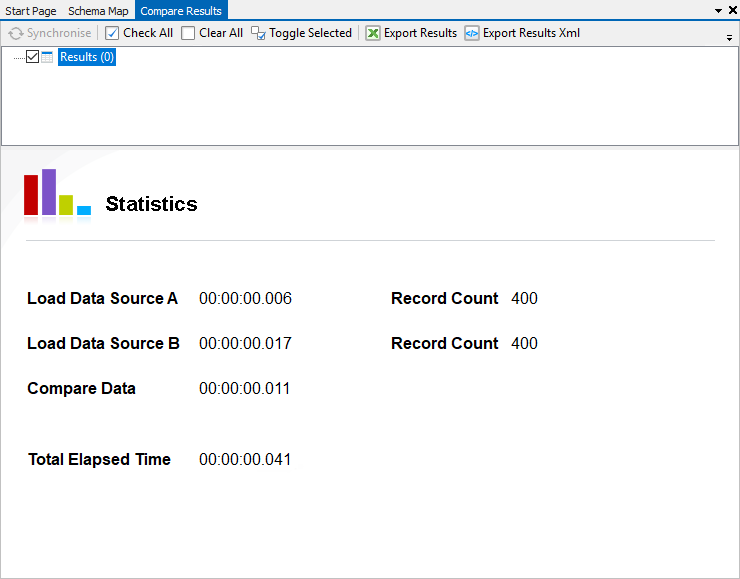Click the time value 00:00:00.041
The height and width of the screenshot is (579, 740).
(245, 459)
